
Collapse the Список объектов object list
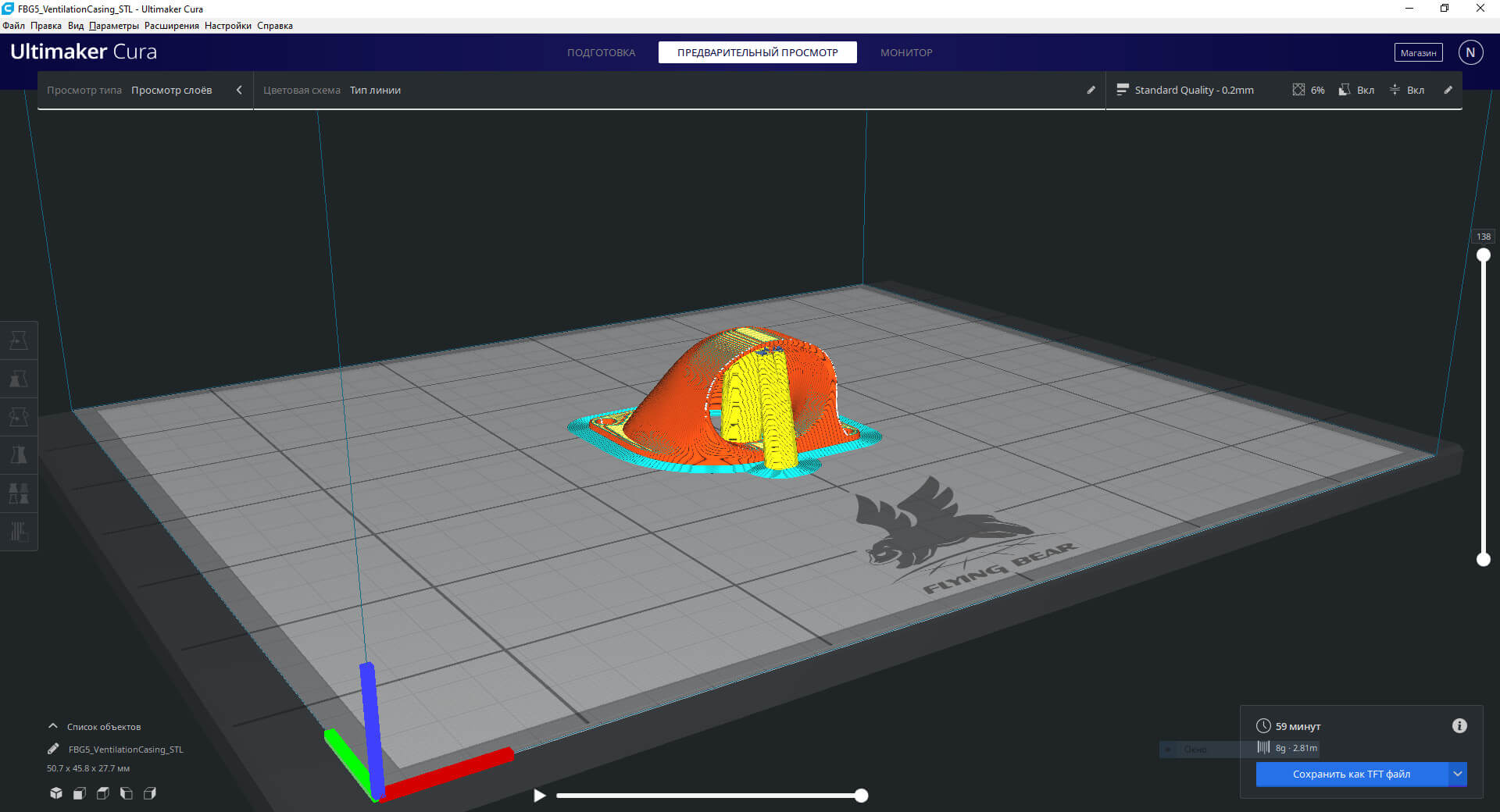(x=53, y=726)
